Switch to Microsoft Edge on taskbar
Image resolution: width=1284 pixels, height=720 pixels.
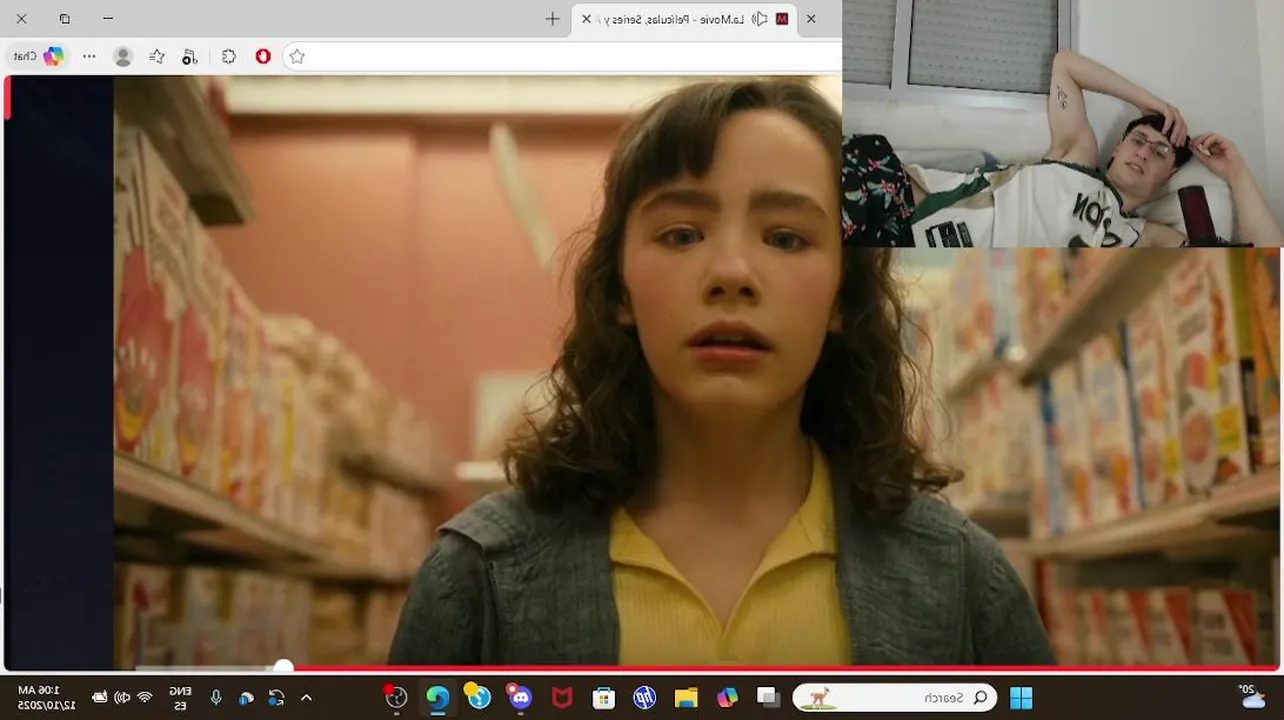point(437,697)
